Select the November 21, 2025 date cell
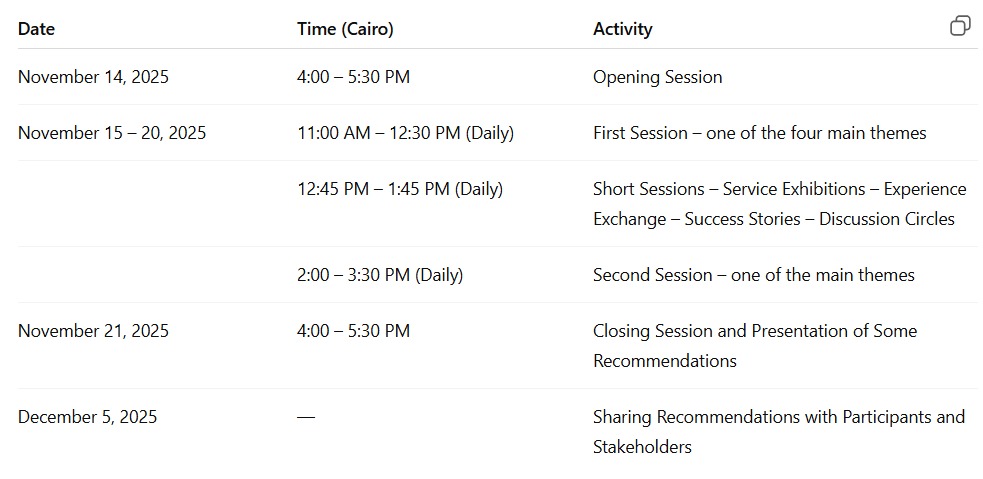This screenshot has width=983, height=479. pyautogui.click(x=93, y=331)
